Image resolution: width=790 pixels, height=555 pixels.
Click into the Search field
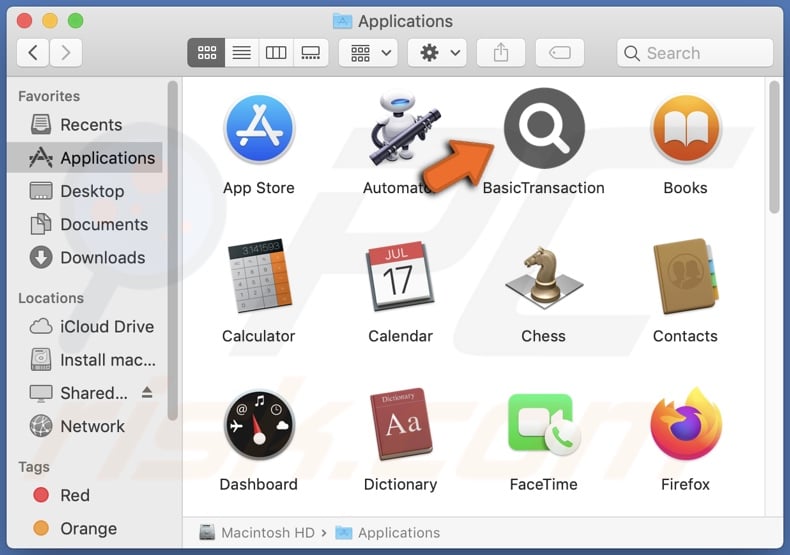(695, 52)
